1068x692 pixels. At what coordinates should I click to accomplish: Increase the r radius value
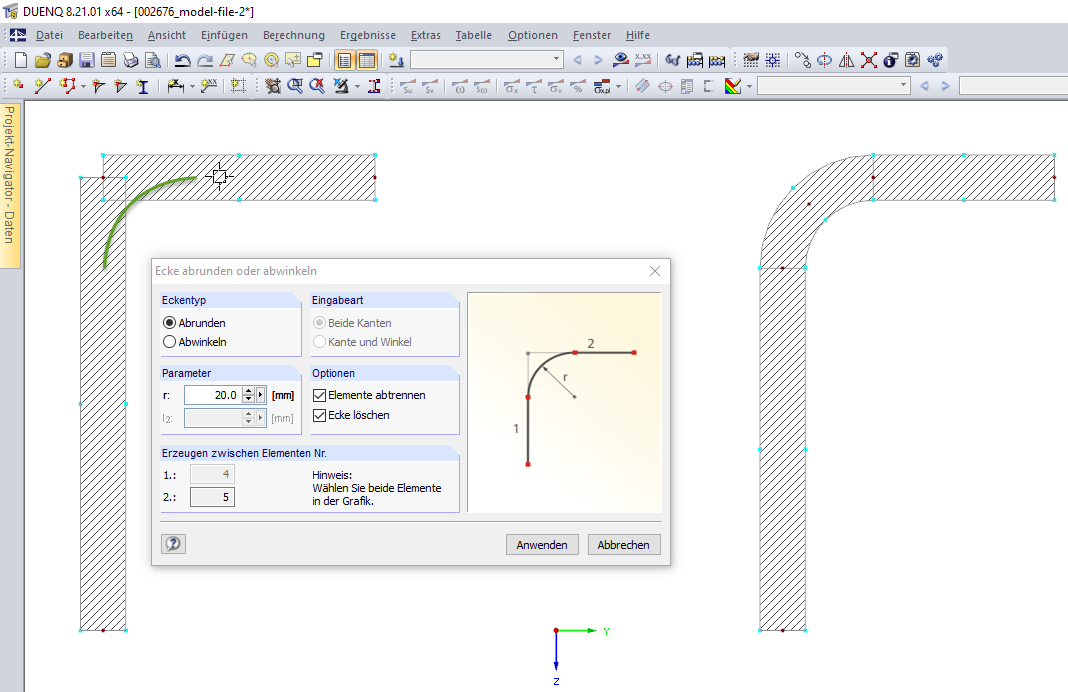(249, 391)
